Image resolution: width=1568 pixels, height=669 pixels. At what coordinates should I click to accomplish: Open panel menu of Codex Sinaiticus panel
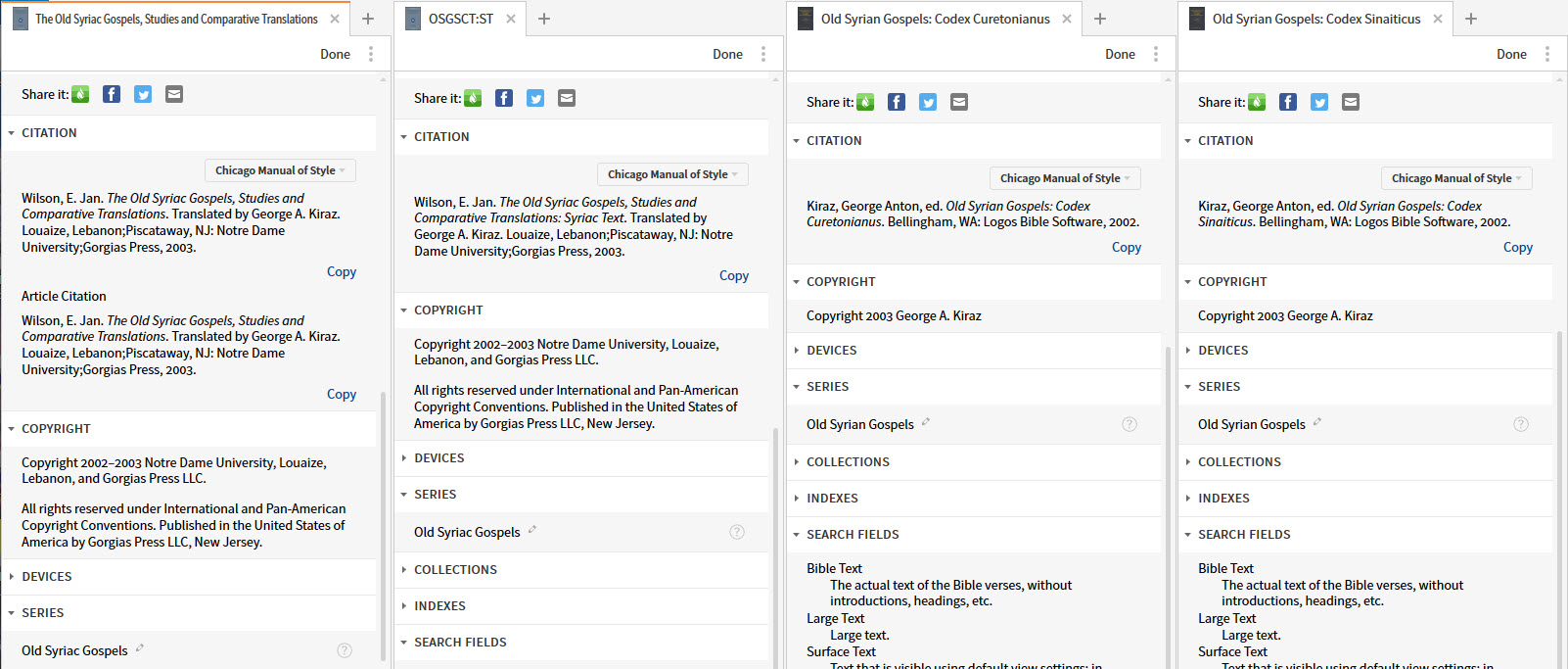1547,54
